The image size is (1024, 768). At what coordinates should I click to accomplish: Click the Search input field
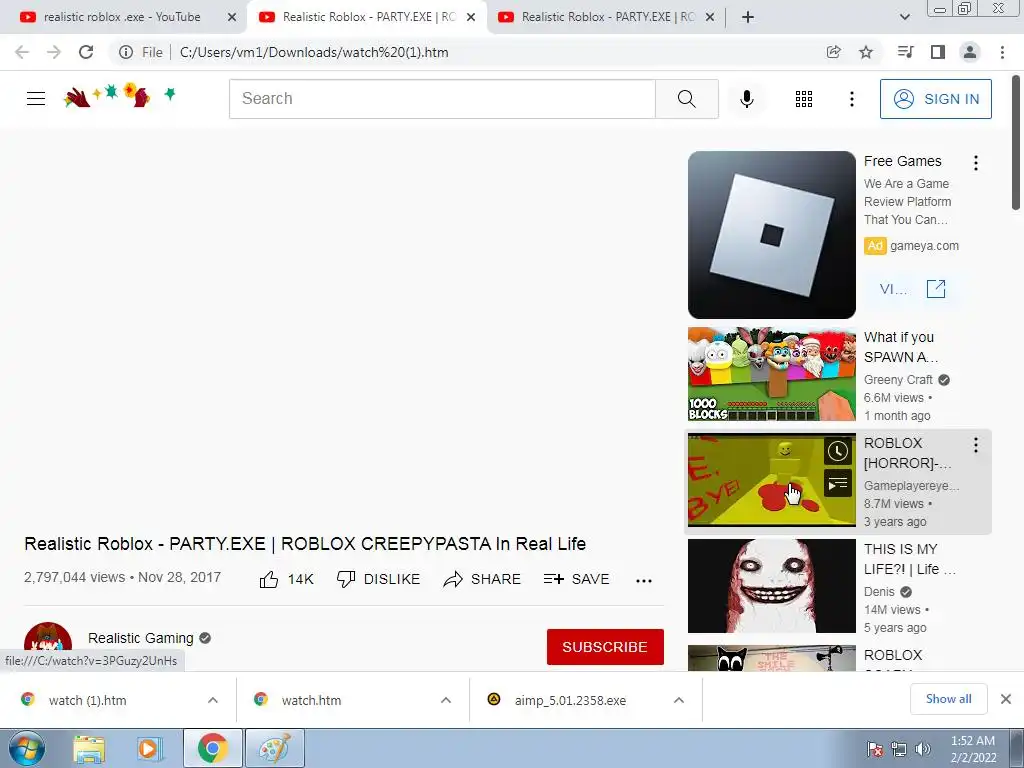click(442, 99)
